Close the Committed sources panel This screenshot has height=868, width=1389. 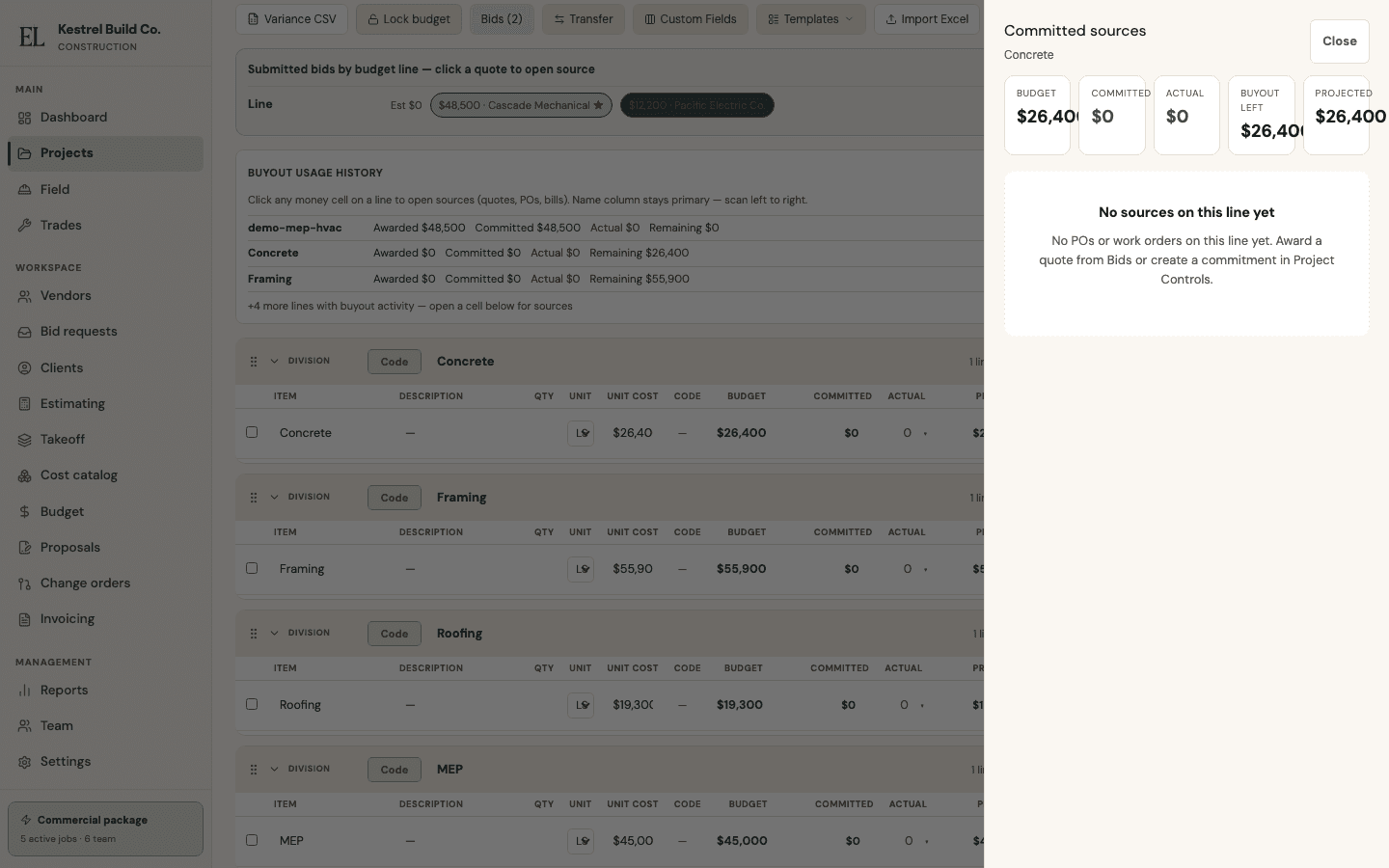click(1340, 41)
